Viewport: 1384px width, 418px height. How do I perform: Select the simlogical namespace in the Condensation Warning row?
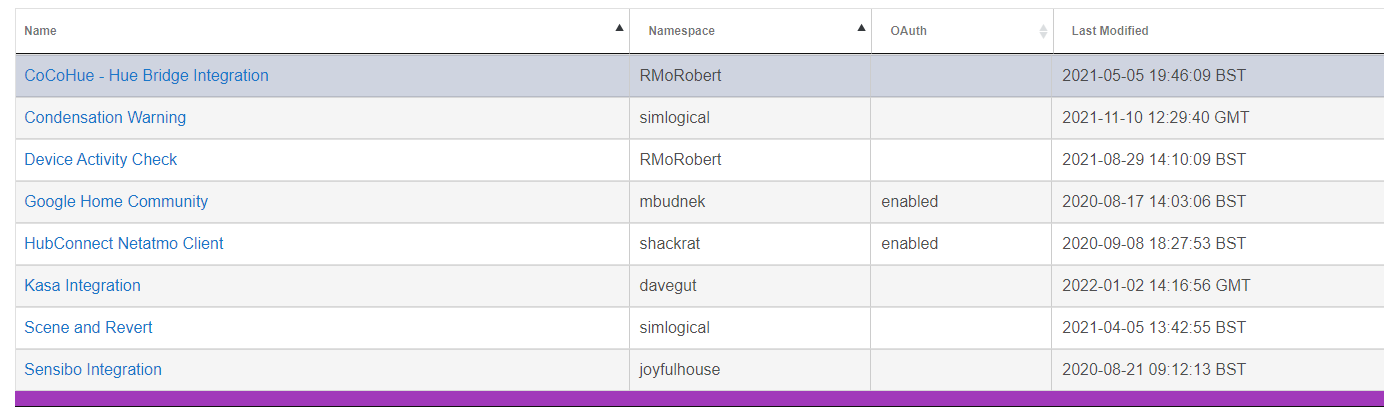click(x=674, y=118)
